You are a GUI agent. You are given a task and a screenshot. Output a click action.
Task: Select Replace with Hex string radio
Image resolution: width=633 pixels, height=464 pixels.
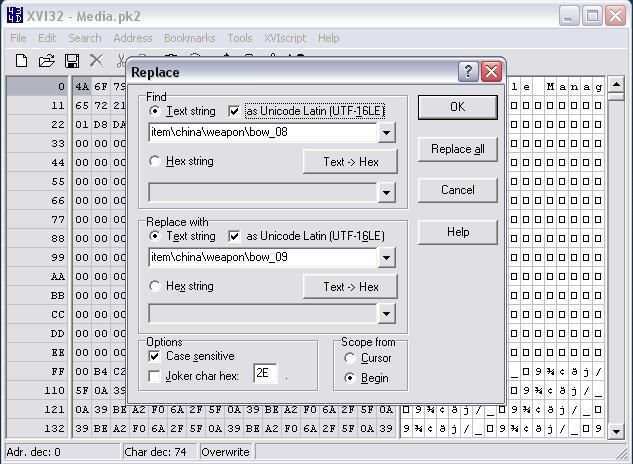[154, 286]
